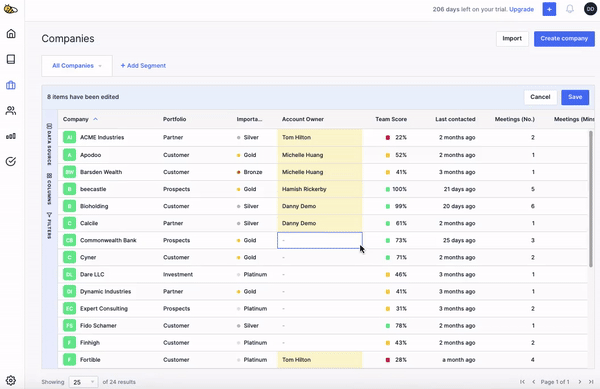Go to first page arrow
The height and width of the screenshot is (389, 600).
522,382
